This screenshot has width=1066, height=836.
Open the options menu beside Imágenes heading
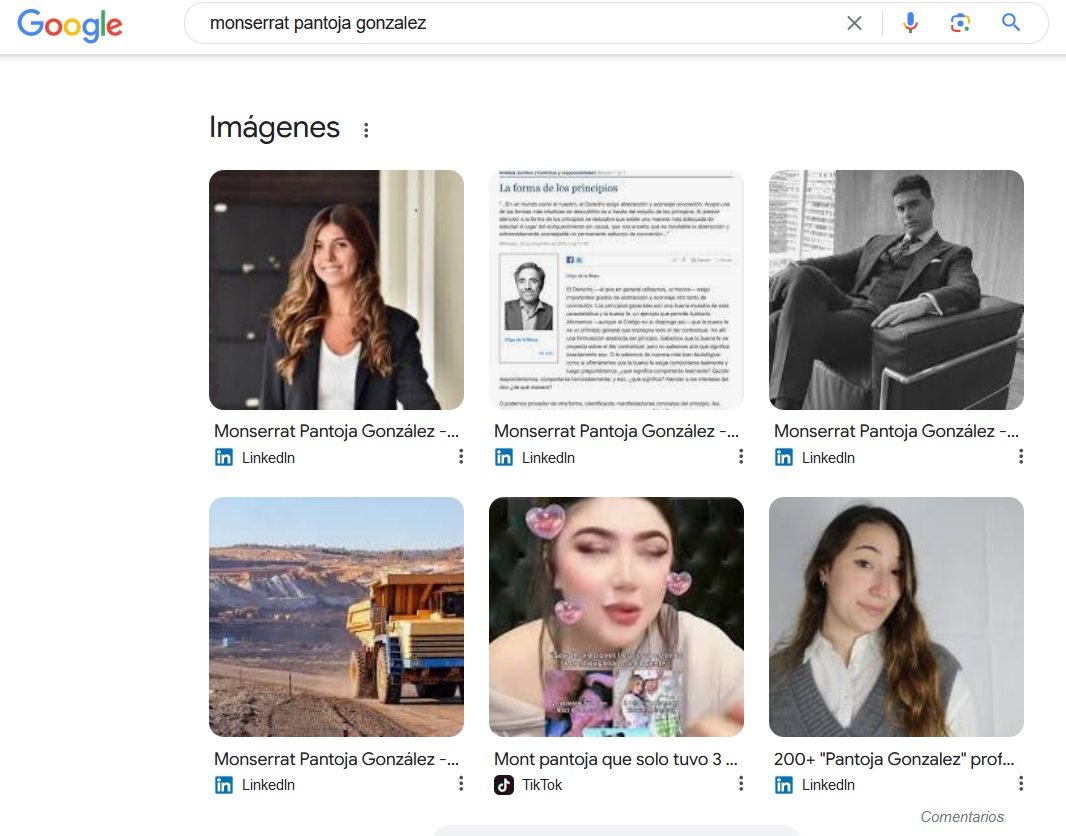(366, 130)
